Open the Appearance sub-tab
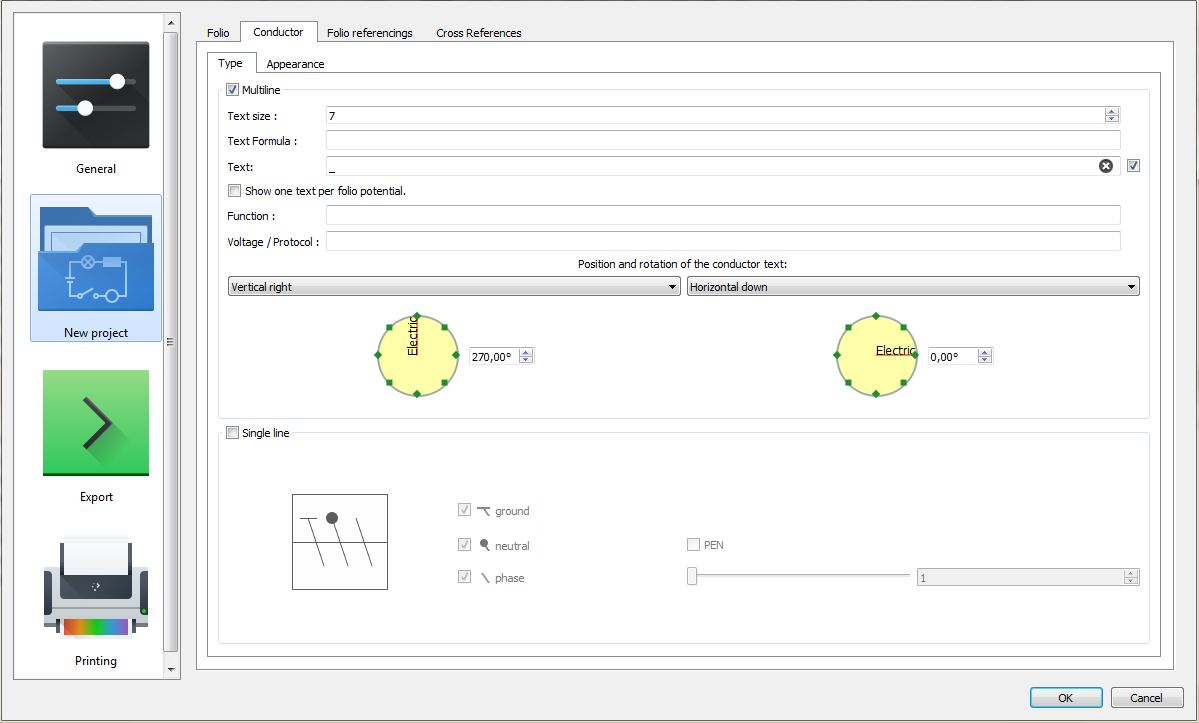 [x=295, y=64]
